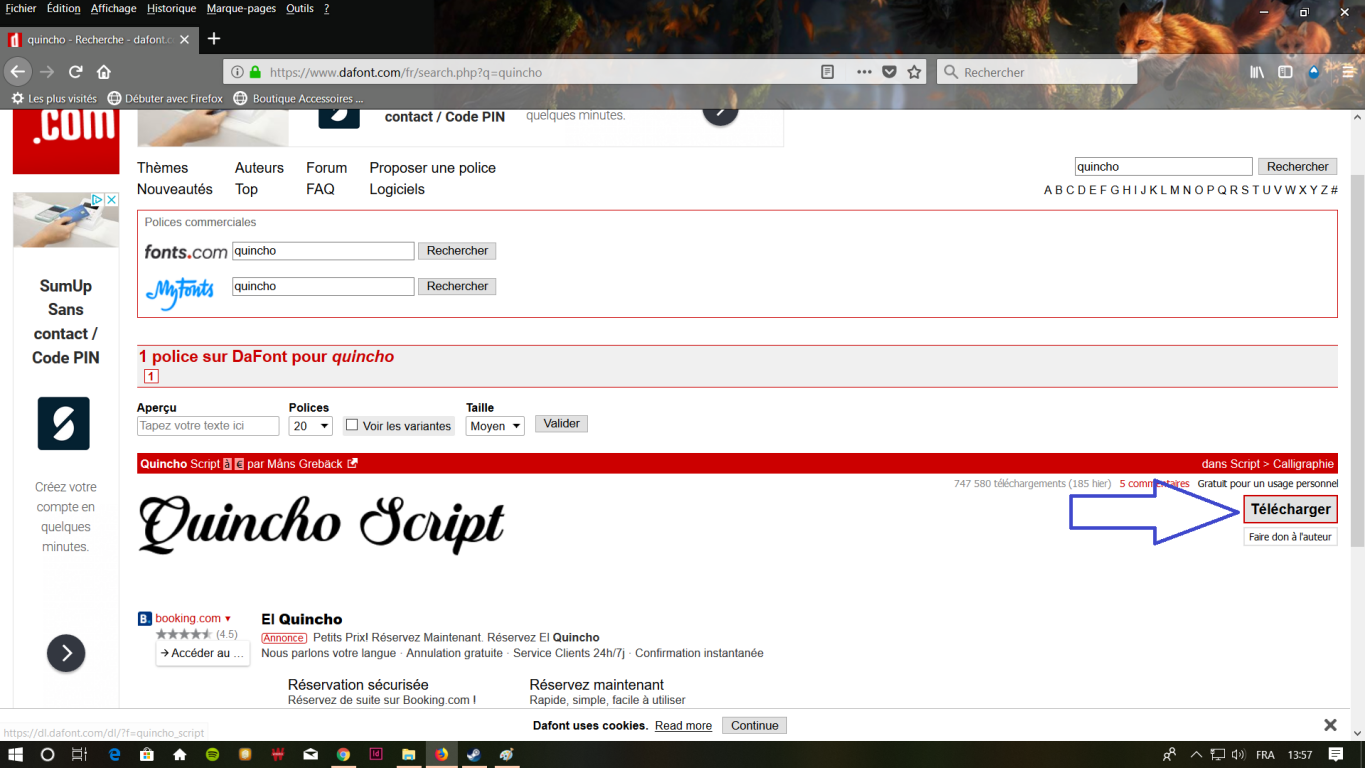This screenshot has height=768, width=1365.
Task: Open the Thèmes link
Action: point(162,168)
